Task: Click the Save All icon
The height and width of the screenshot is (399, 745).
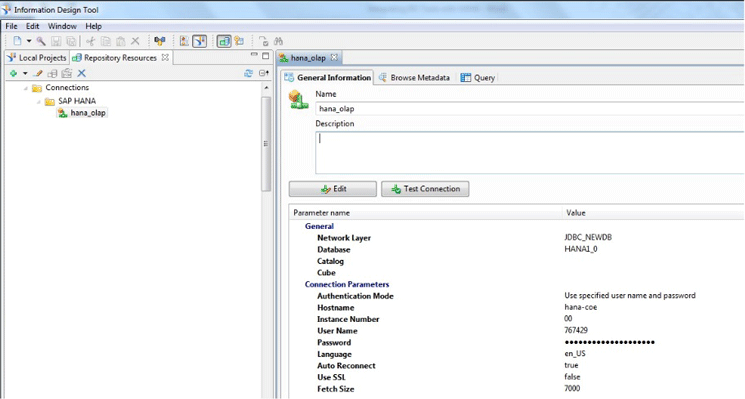Action: click(71, 41)
